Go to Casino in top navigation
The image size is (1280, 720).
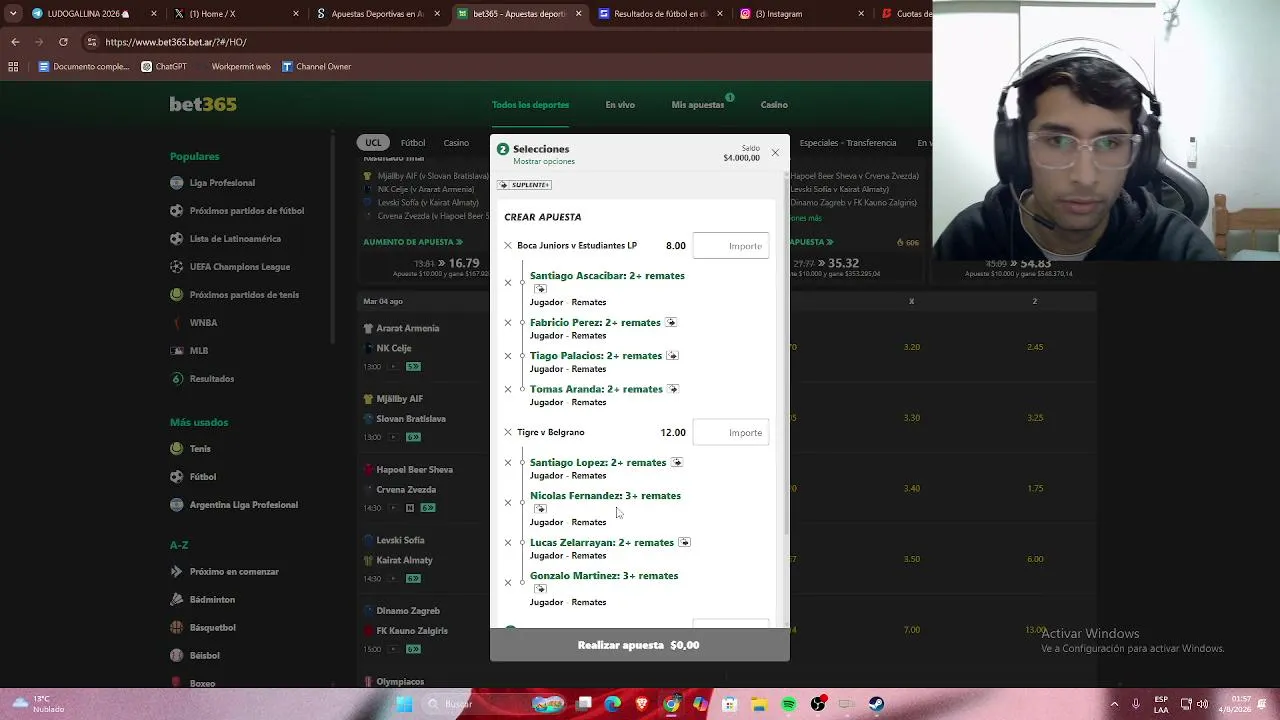[x=774, y=105]
